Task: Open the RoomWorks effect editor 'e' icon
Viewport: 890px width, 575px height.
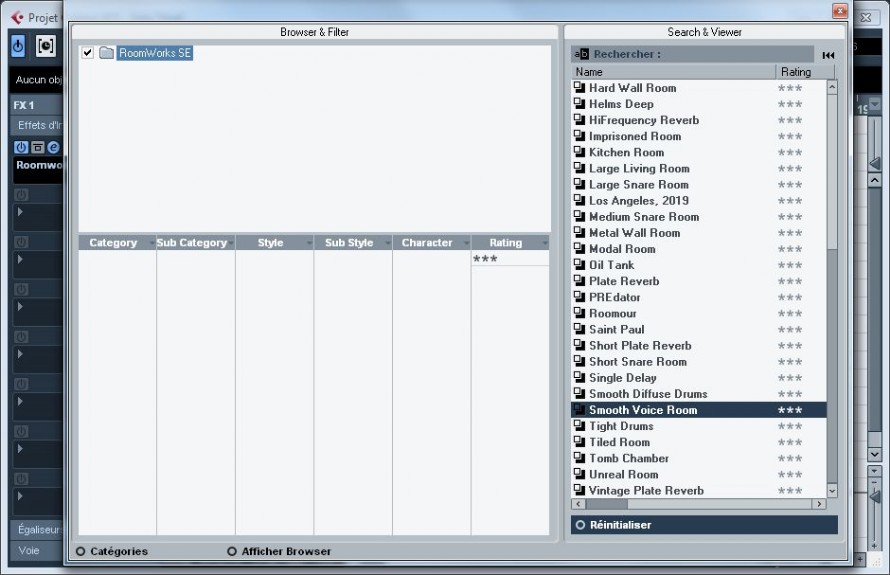Action: (53, 147)
